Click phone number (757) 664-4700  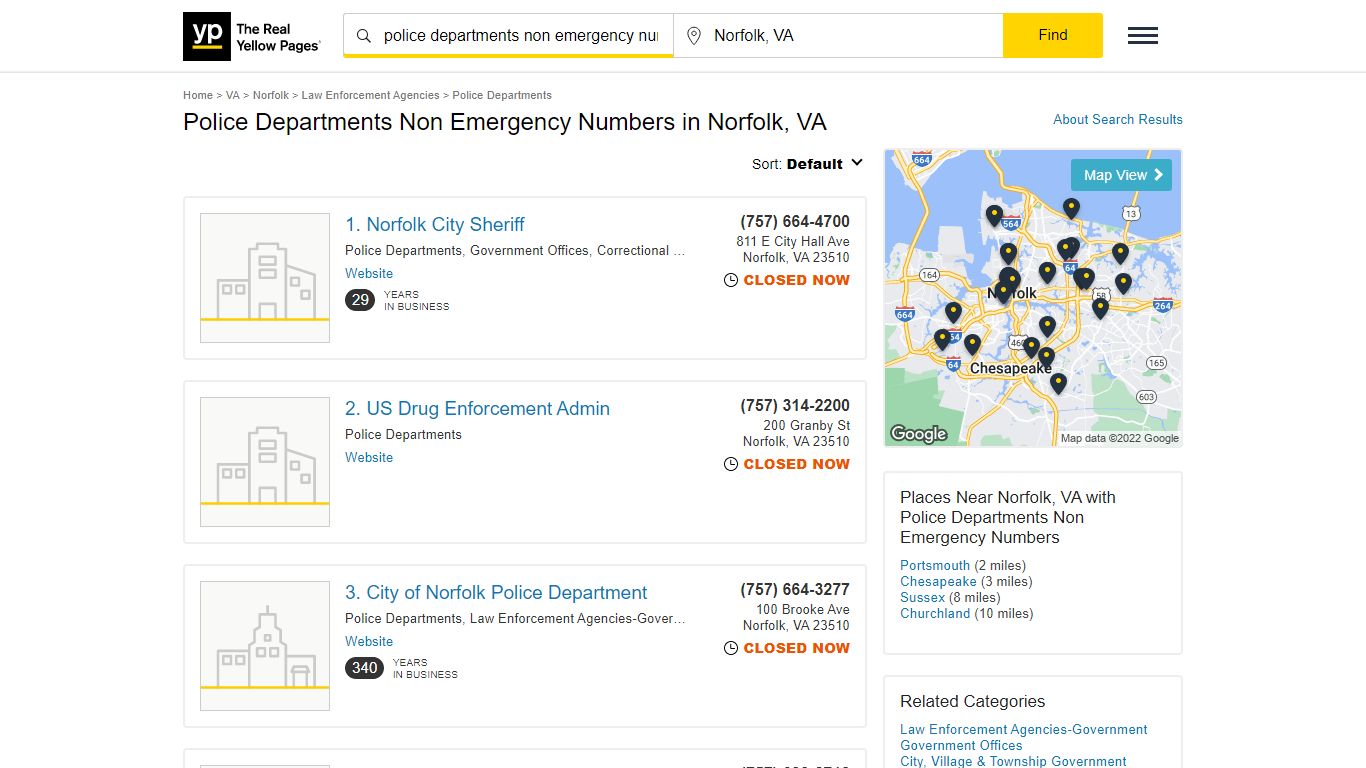click(795, 222)
